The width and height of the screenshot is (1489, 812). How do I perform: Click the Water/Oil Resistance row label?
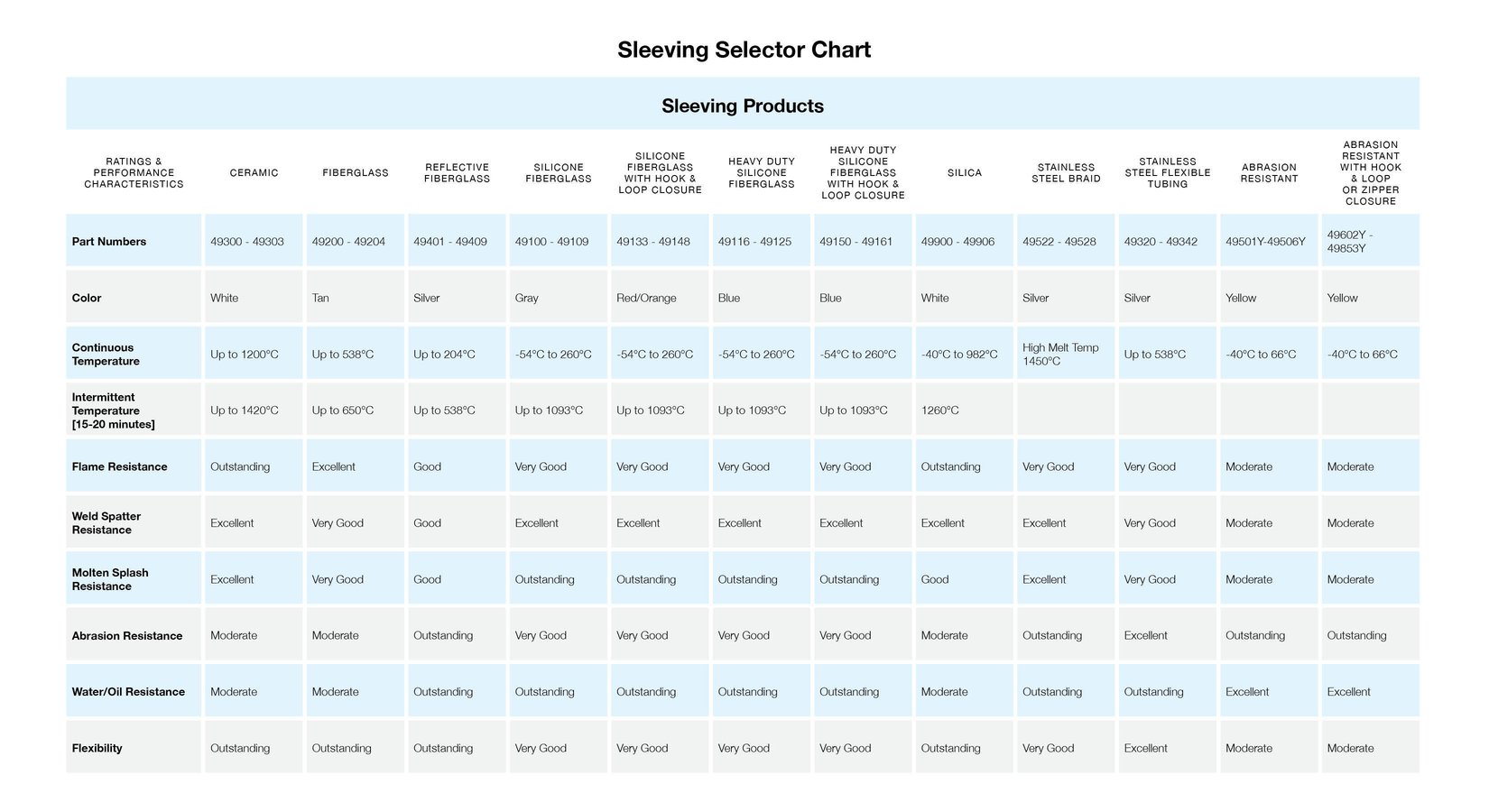pyautogui.click(x=128, y=692)
